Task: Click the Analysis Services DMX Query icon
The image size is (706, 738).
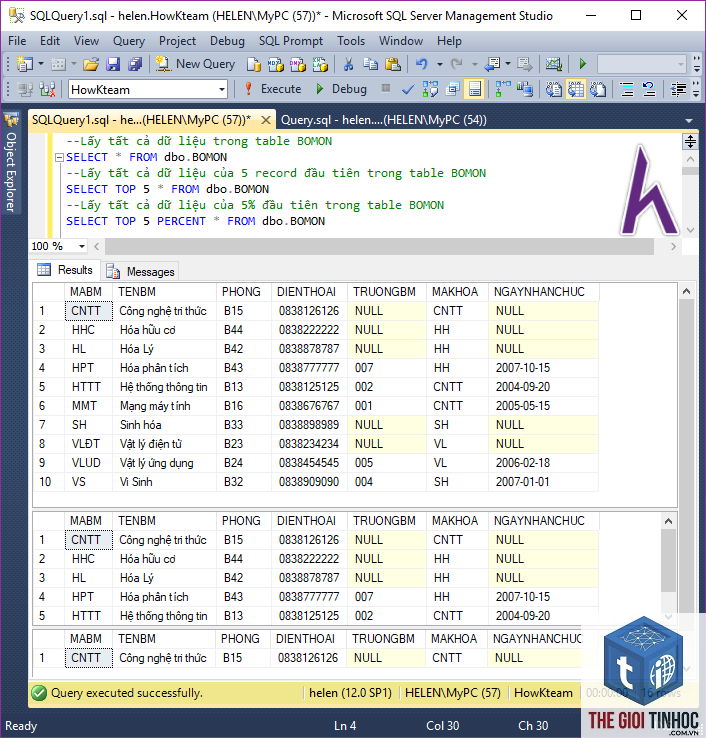Action: [x=297, y=64]
